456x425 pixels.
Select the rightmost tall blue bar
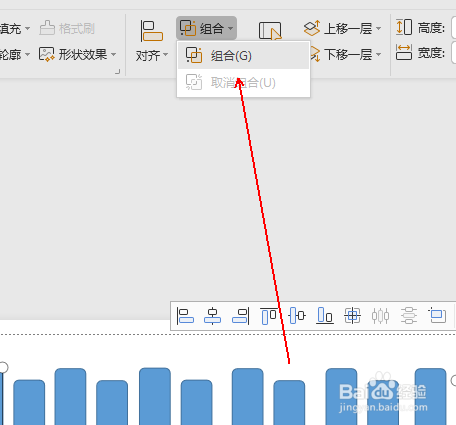point(430,397)
